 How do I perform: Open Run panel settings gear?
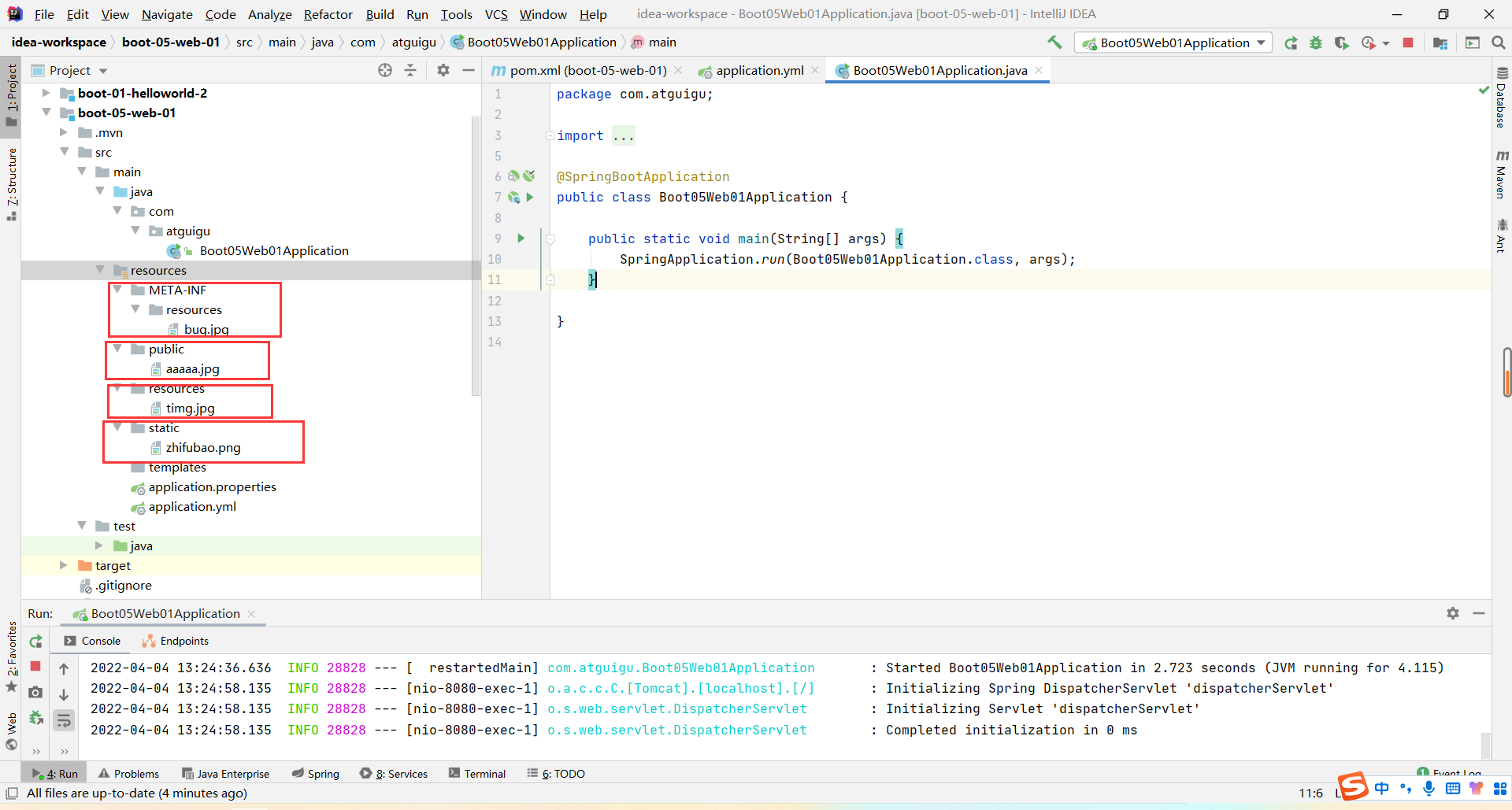1453,613
